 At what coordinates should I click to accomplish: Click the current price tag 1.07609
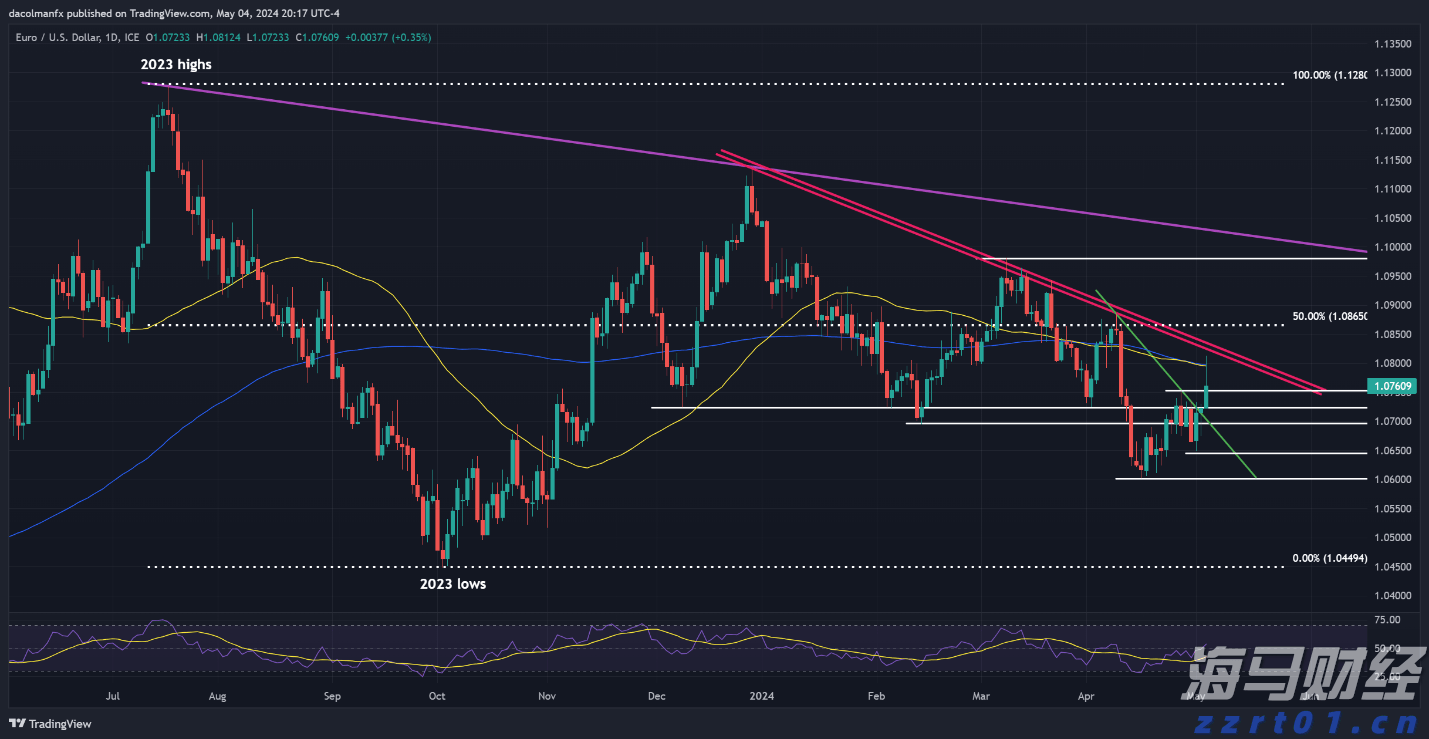tap(1392, 385)
